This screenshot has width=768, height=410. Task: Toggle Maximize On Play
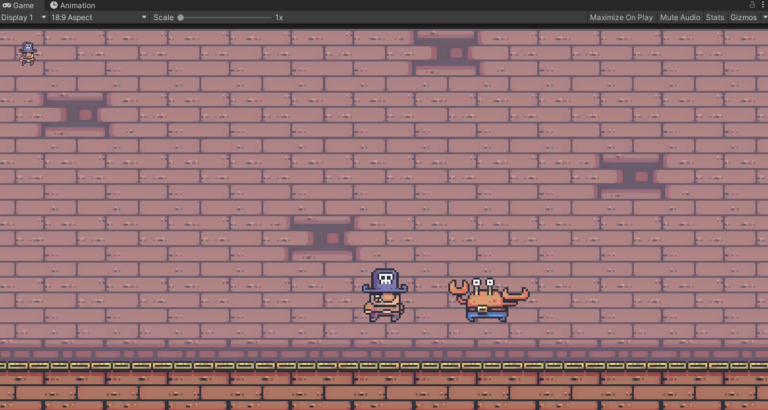(x=621, y=17)
